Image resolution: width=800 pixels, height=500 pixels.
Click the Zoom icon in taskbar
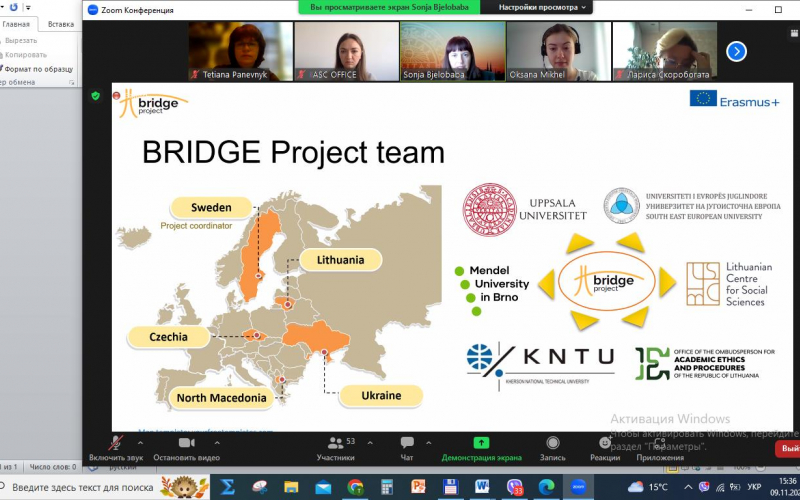tap(578, 487)
